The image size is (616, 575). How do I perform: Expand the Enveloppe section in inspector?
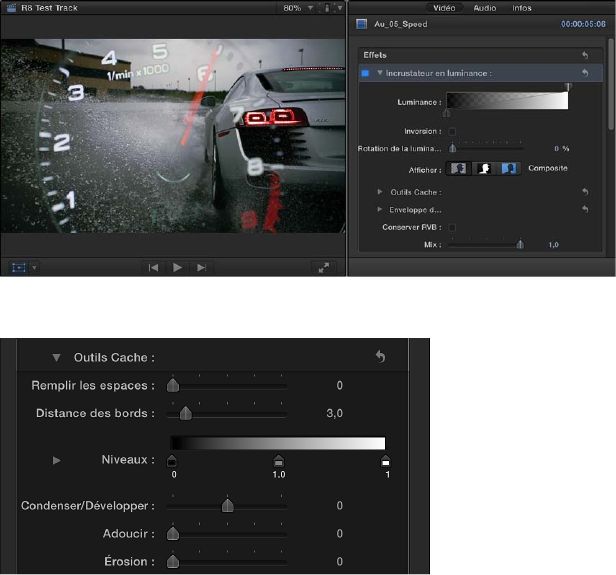pos(380,209)
